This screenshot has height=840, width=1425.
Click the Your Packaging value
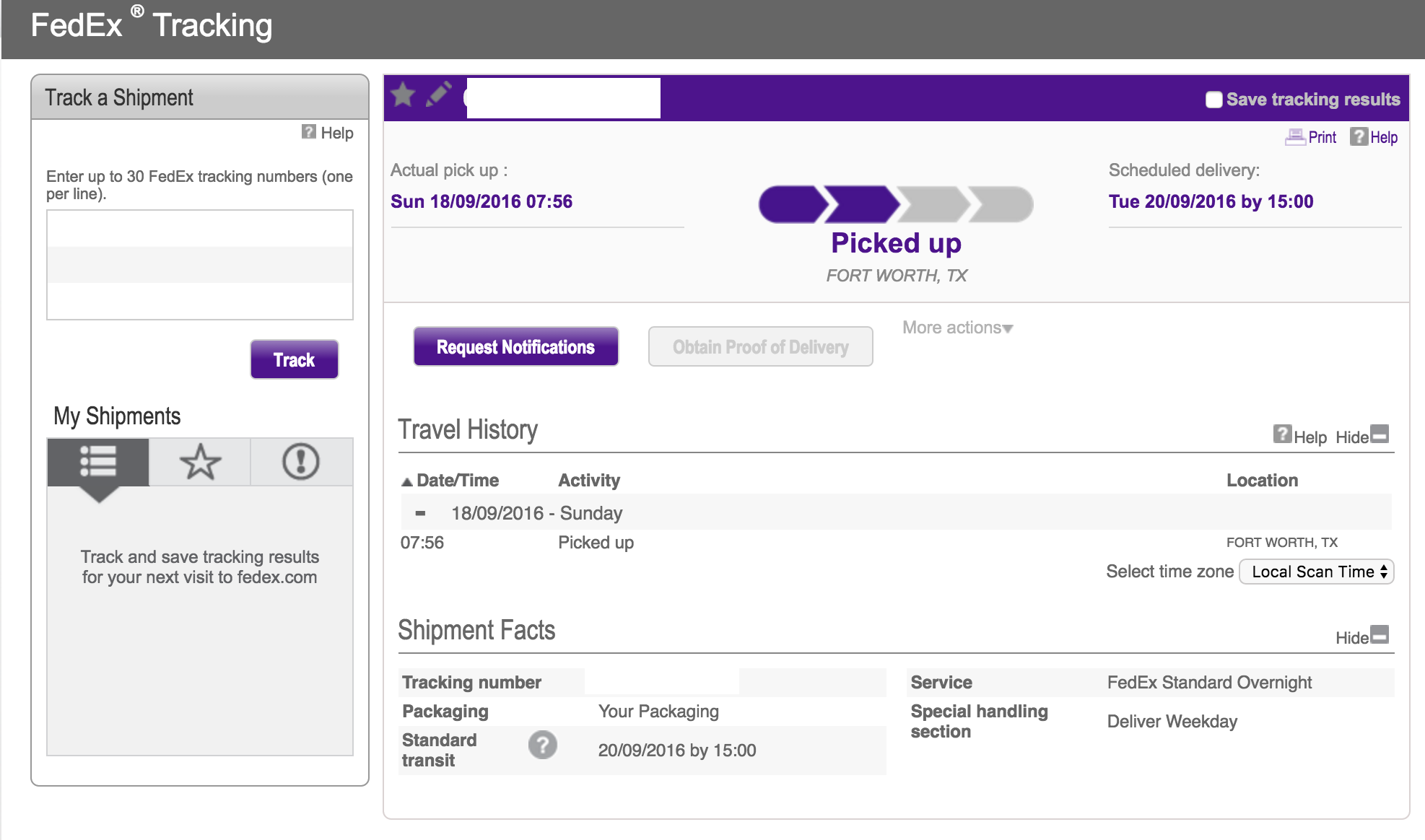[x=658, y=712]
